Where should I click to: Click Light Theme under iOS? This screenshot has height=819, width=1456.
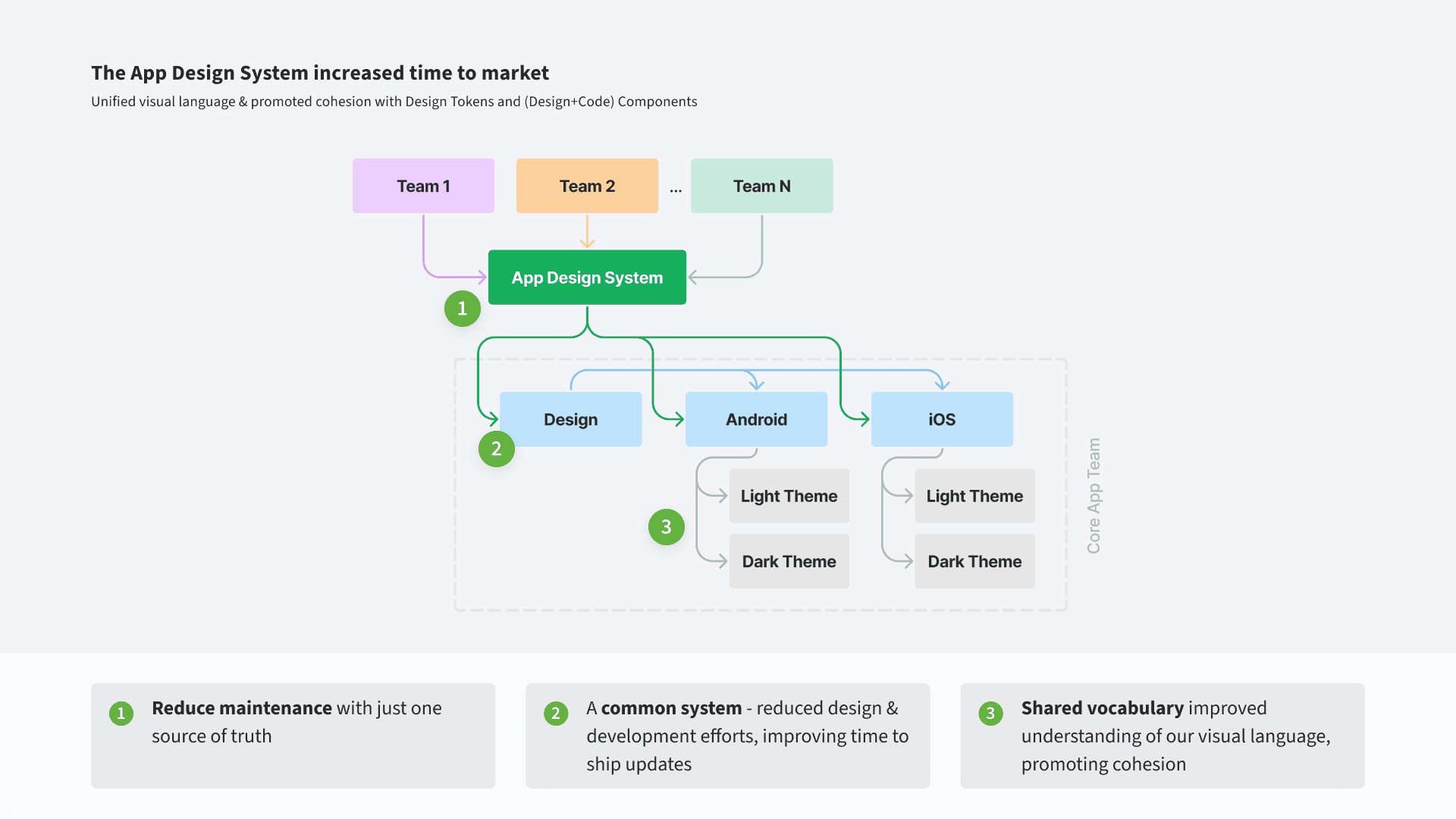point(974,496)
